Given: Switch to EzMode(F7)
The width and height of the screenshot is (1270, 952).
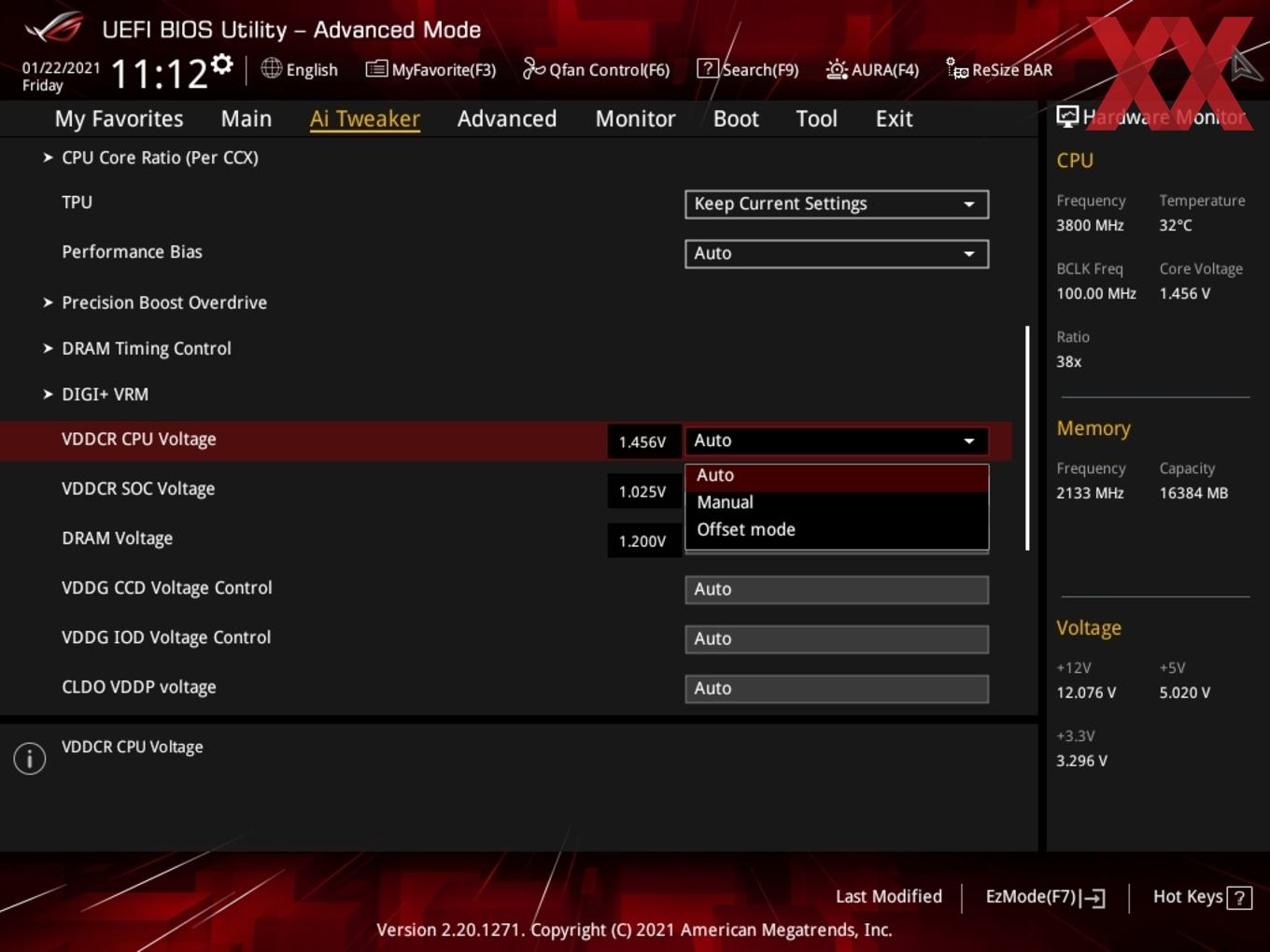Looking at the screenshot, I should (1045, 897).
